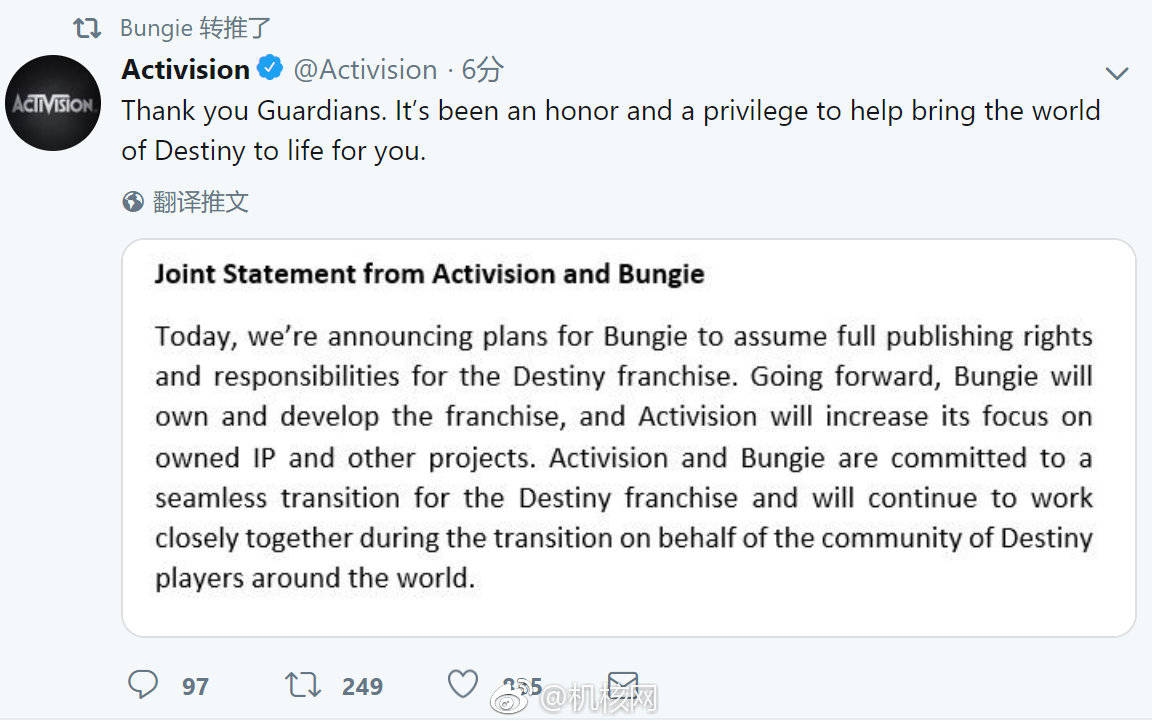Click the retweeted-by arrows icon above the tweet

(87, 29)
